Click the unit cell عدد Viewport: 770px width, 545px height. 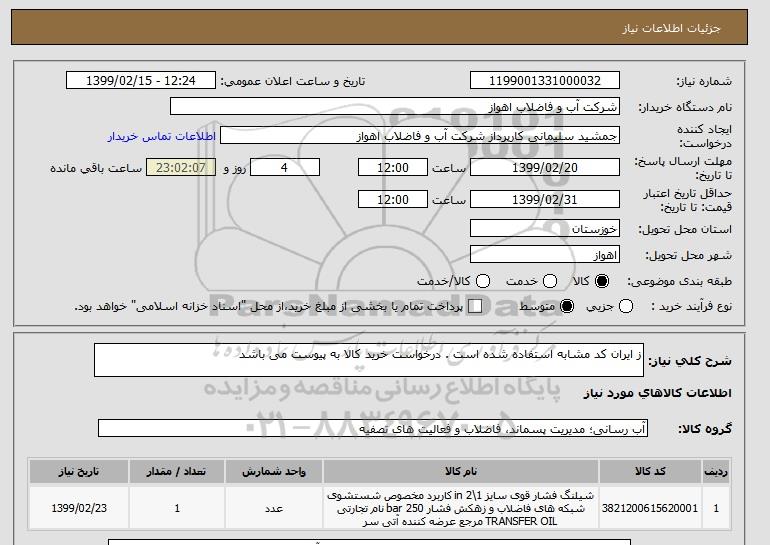(x=274, y=508)
